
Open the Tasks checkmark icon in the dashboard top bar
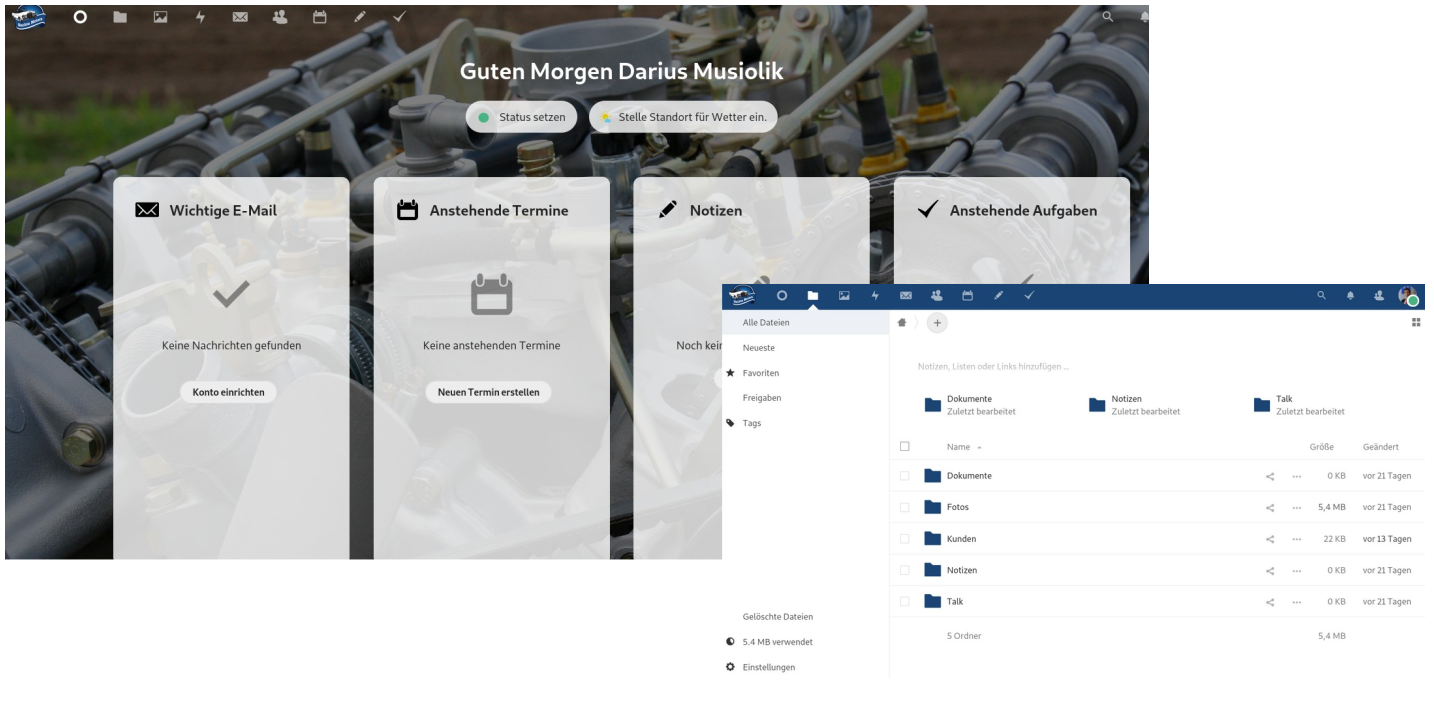399,17
